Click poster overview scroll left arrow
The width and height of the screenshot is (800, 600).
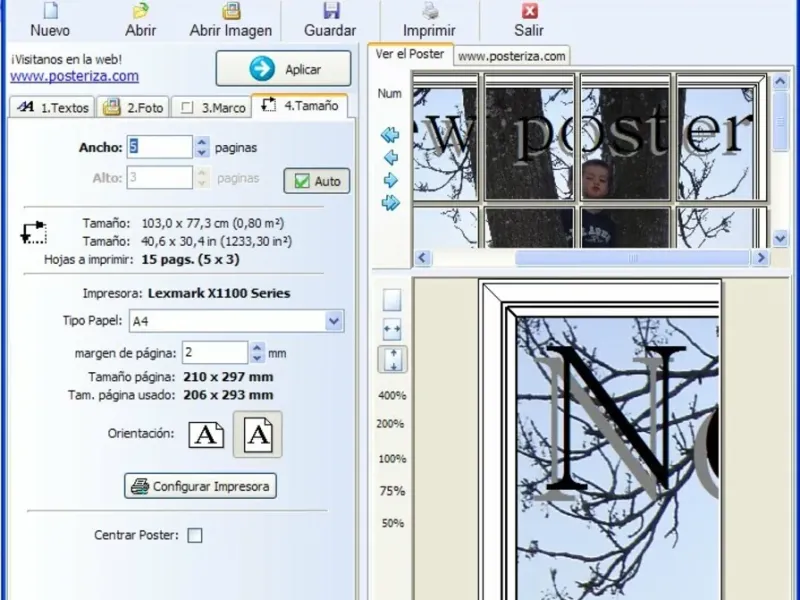click(x=422, y=258)
